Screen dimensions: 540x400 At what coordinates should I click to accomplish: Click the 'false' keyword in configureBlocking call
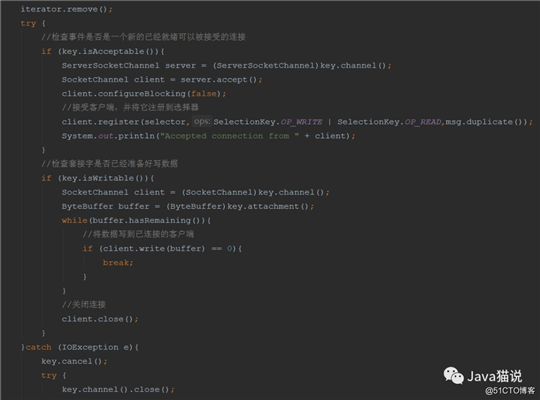pos(204,94)
